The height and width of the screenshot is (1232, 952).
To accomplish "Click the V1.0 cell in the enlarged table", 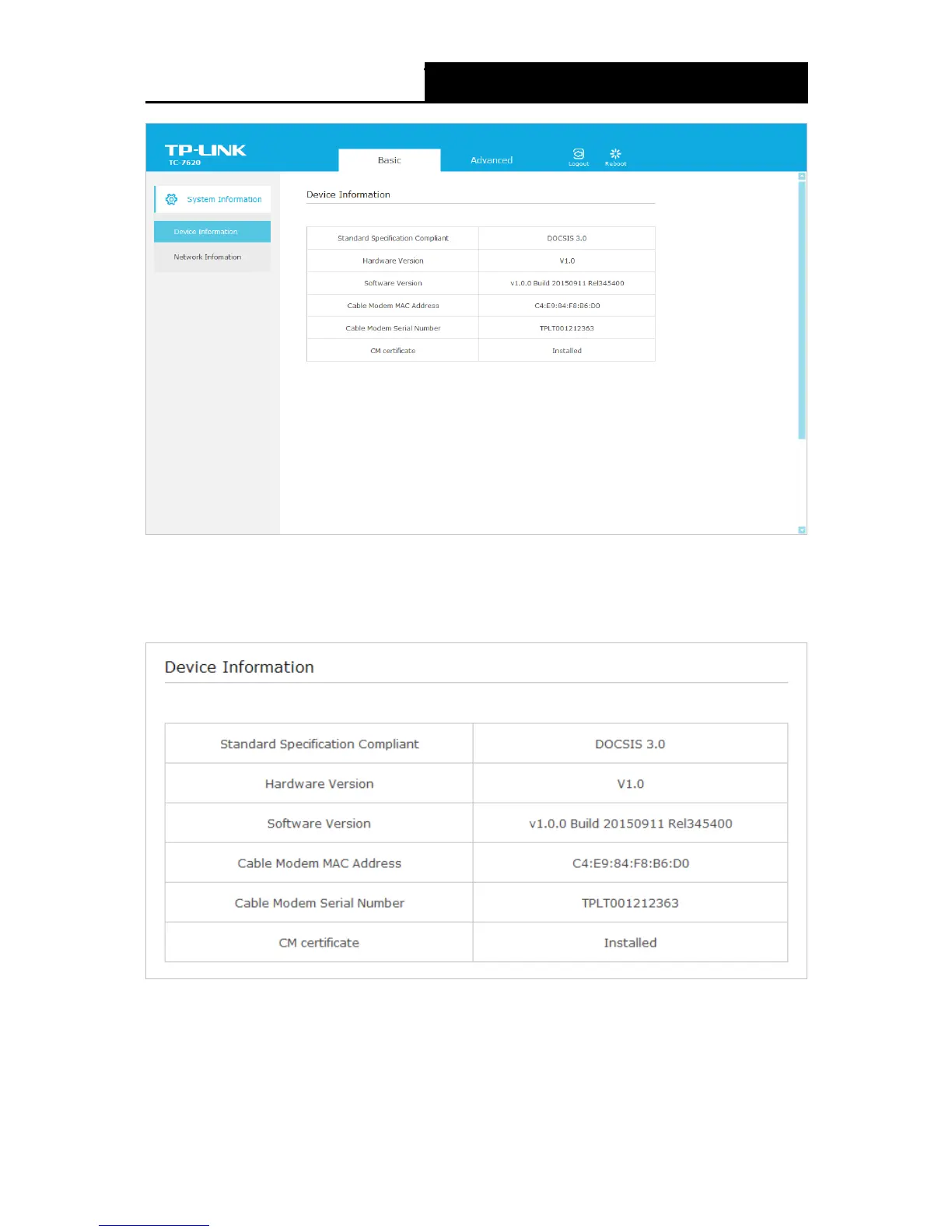I will tap(630, 784).
